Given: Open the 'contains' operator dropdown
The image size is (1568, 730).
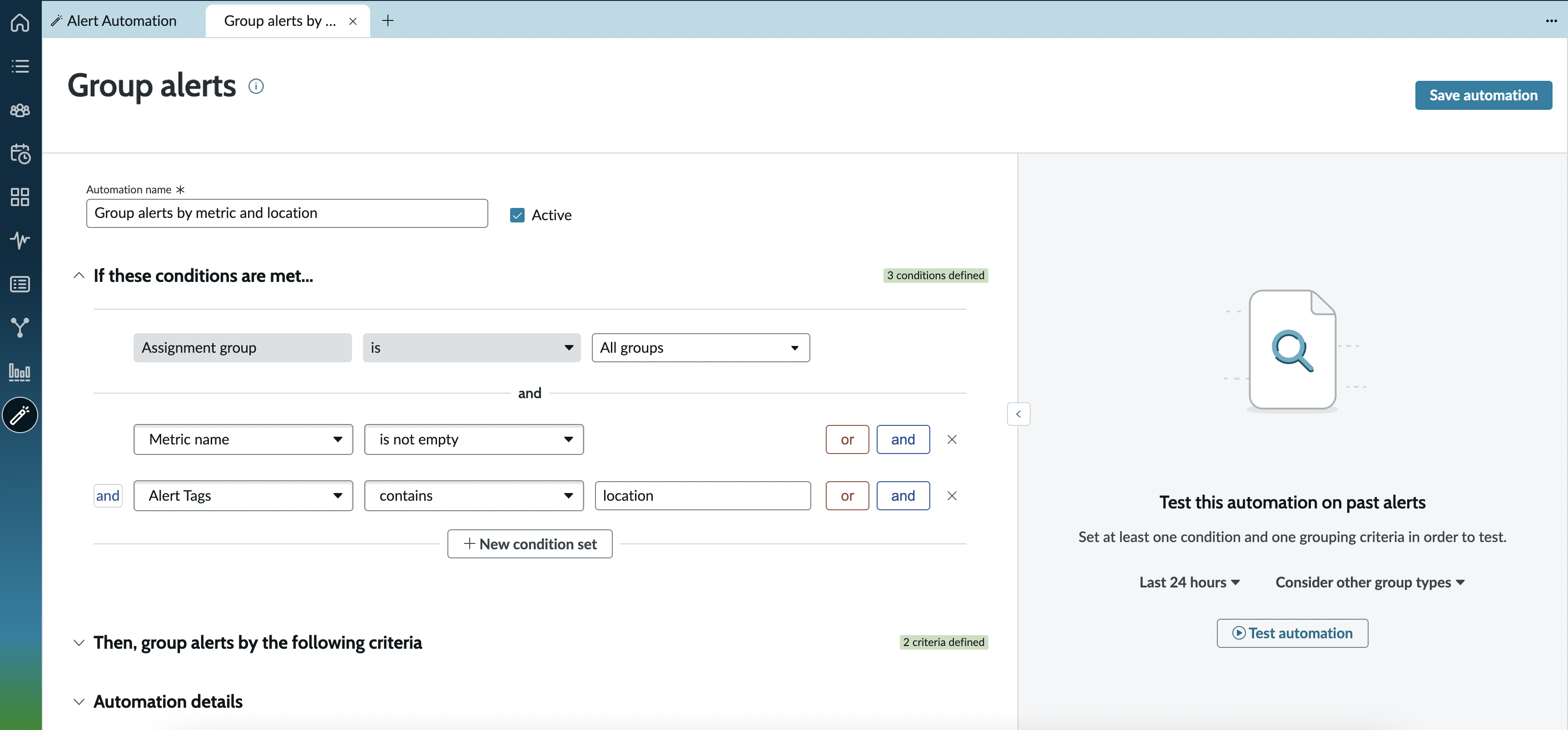Looking at the screenshot, I should click(474, 496).
